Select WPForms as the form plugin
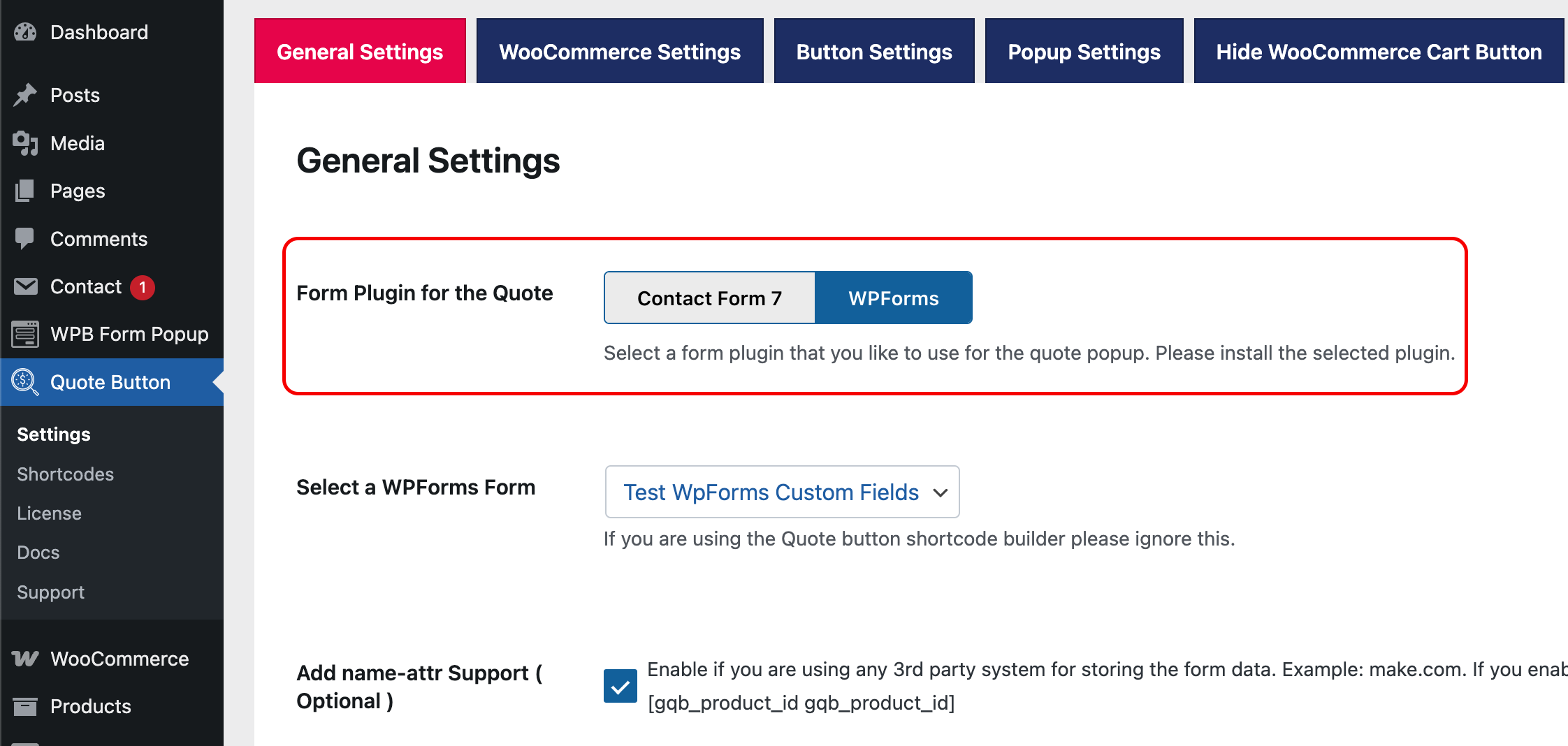 (893, 298)
